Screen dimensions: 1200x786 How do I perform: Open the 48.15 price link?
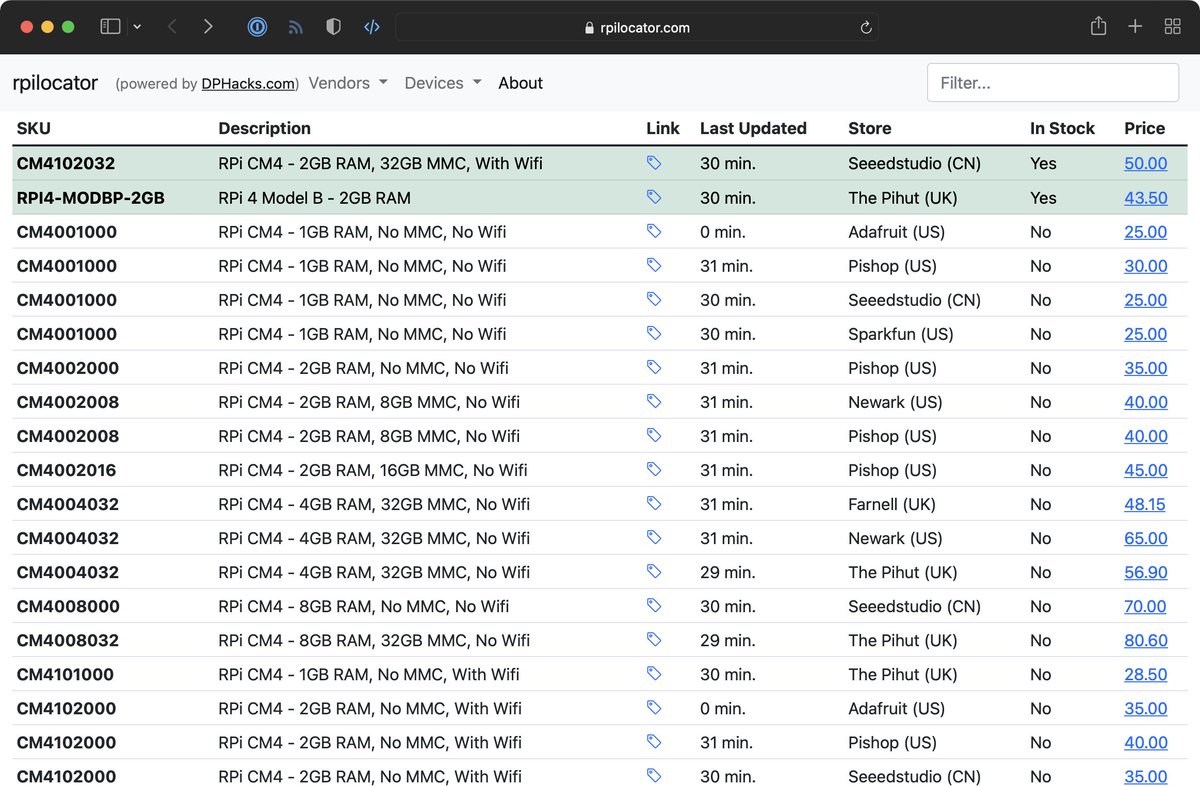coord(1144,504)
